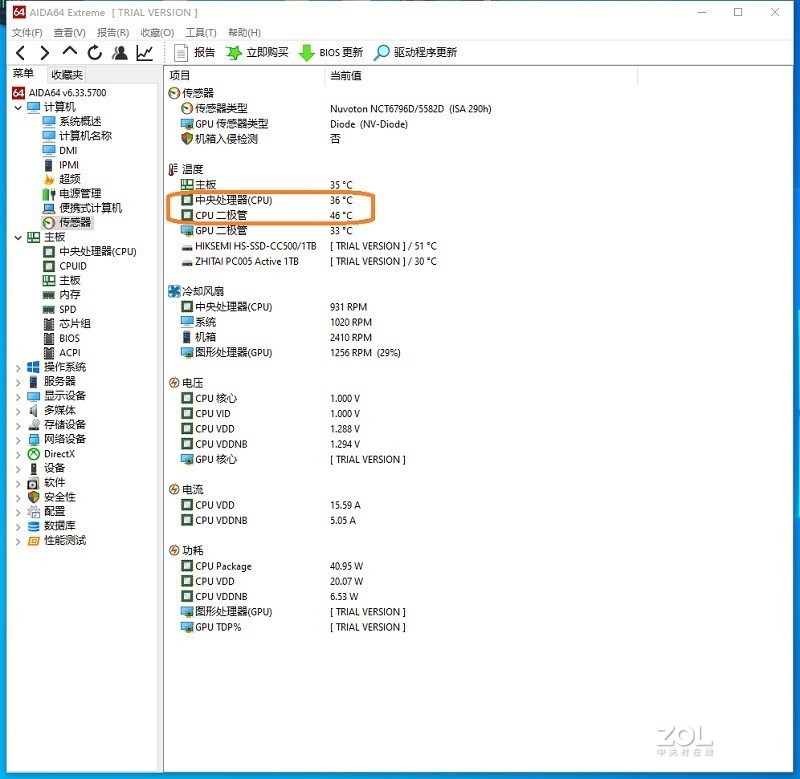Open 驱动程序更新 driver update
The image size is (800, 779).
[415, 53]
